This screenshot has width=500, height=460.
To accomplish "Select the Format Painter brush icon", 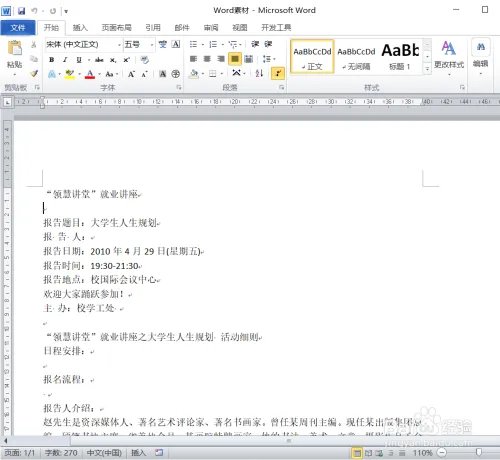I will (34, 73).
